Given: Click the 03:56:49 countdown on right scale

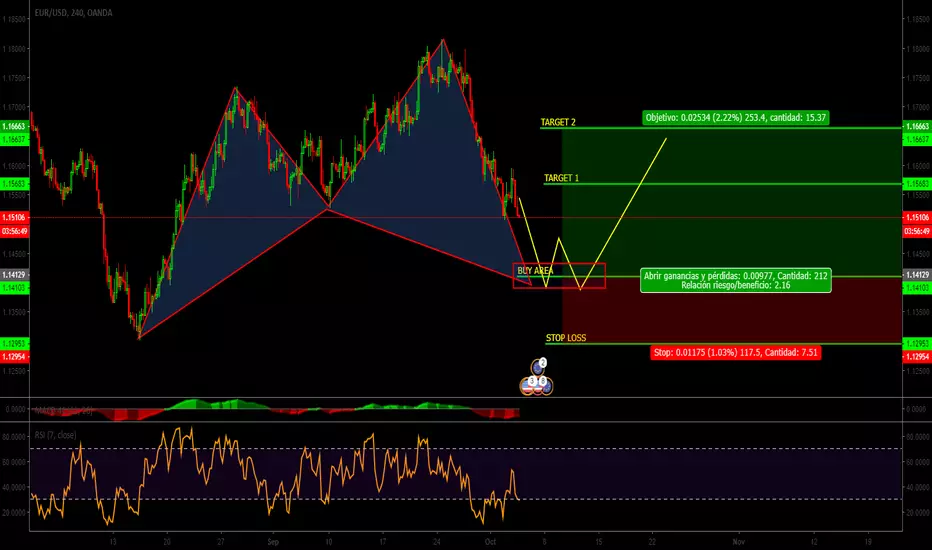Looking at the screenshot, I should pos(917,231).
